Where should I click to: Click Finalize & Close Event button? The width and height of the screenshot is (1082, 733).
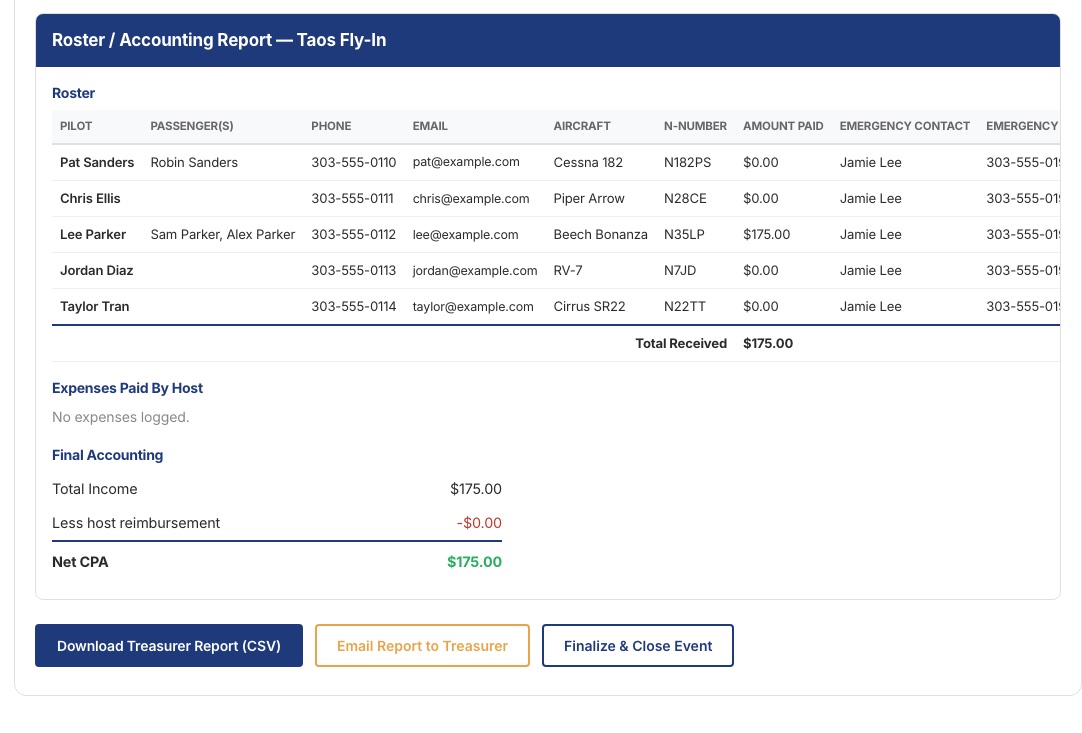[638, 645]
